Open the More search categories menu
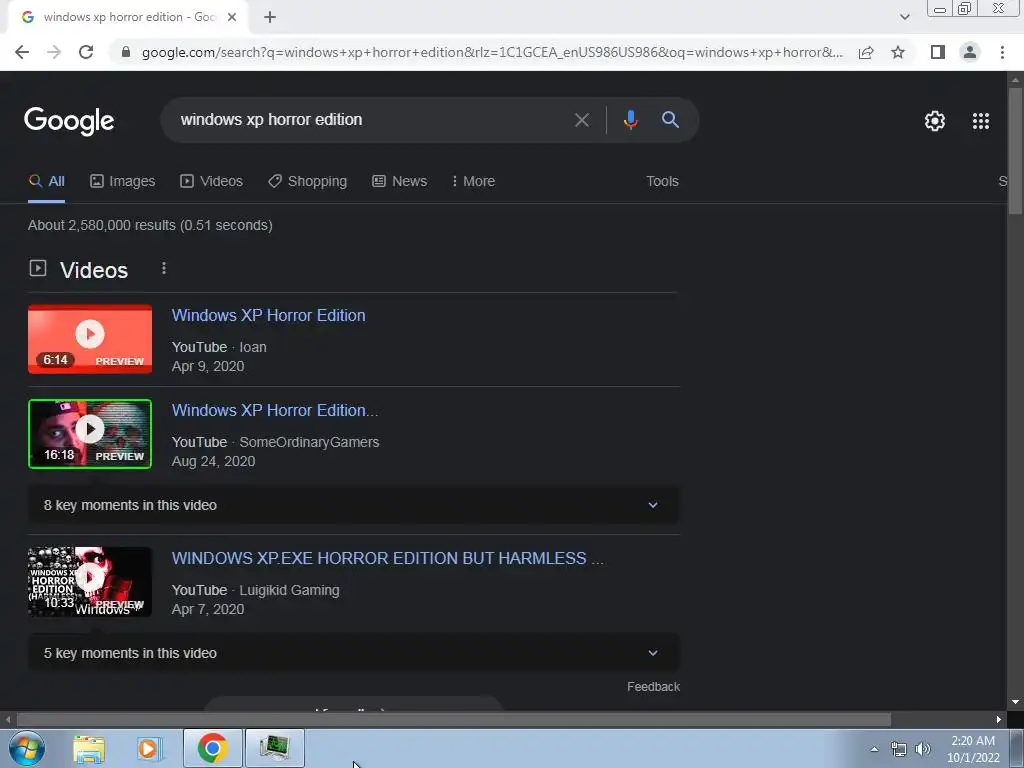Screen dimensions: 1024x768 pyautogui.click(x=473, y=182)
